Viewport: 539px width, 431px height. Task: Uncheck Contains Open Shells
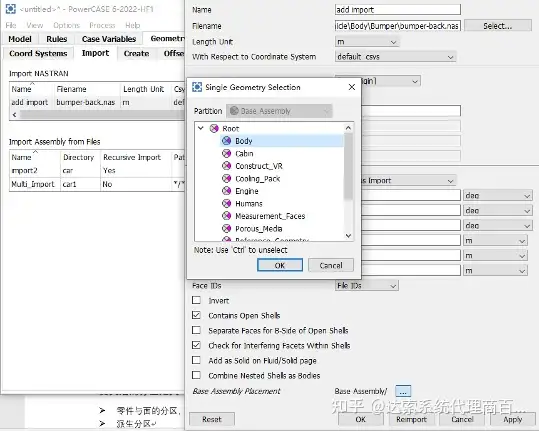coord(196,315)
